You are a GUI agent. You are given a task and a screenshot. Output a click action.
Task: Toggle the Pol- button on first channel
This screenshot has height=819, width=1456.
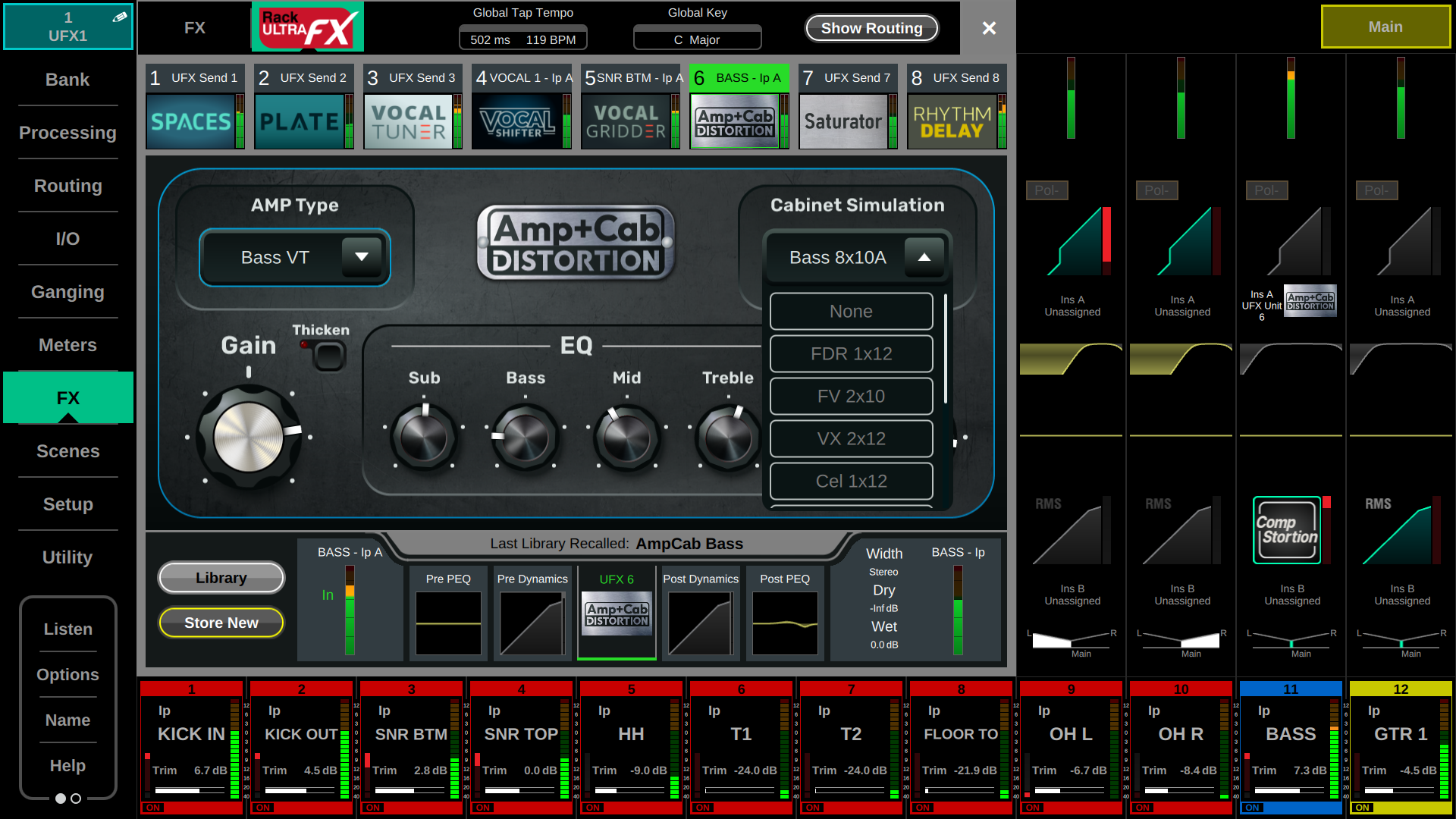(1046, 190)
